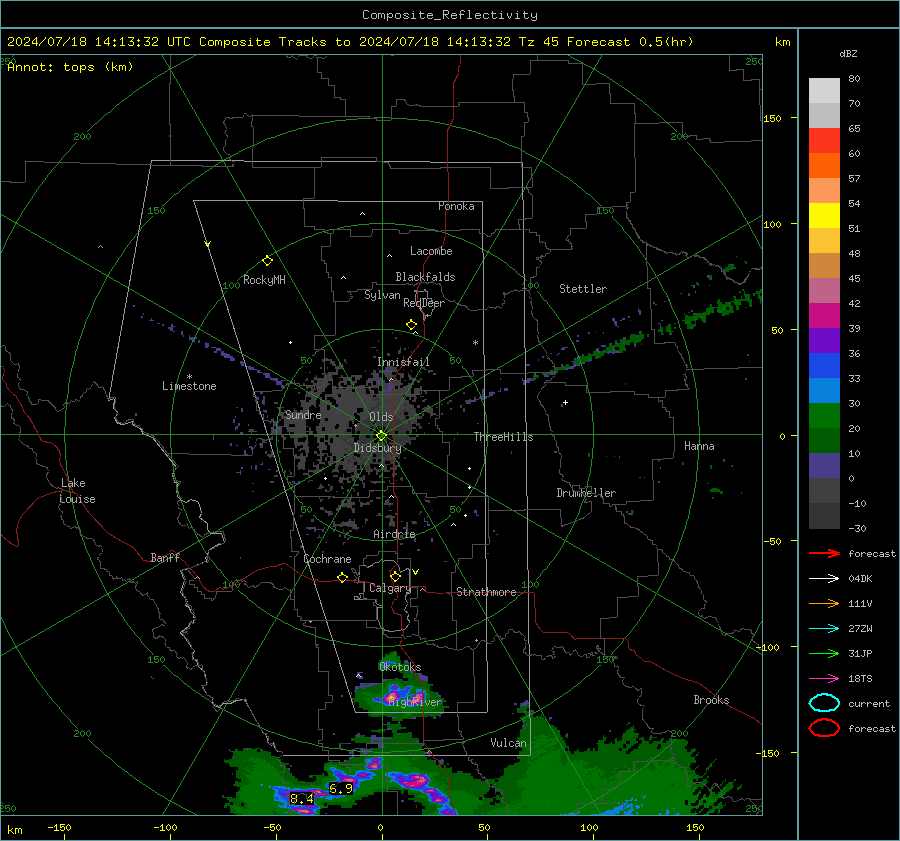Click the red forecast ellipse icon

tap(824, 728)
